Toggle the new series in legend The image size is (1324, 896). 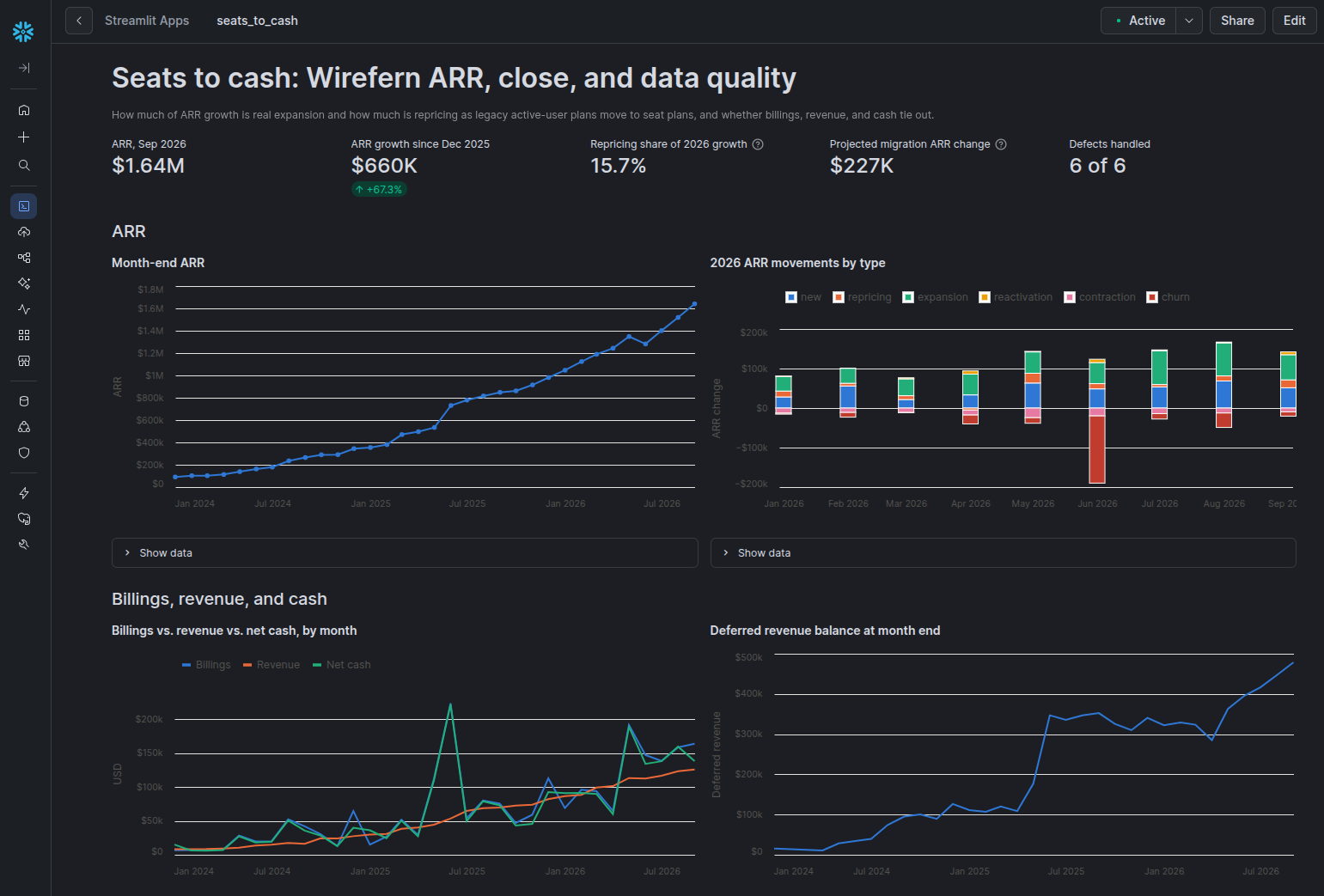(803, 297)
